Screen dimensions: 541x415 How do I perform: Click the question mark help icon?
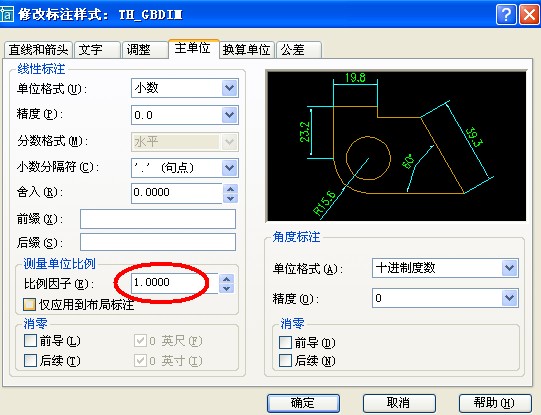coord(506,15)
